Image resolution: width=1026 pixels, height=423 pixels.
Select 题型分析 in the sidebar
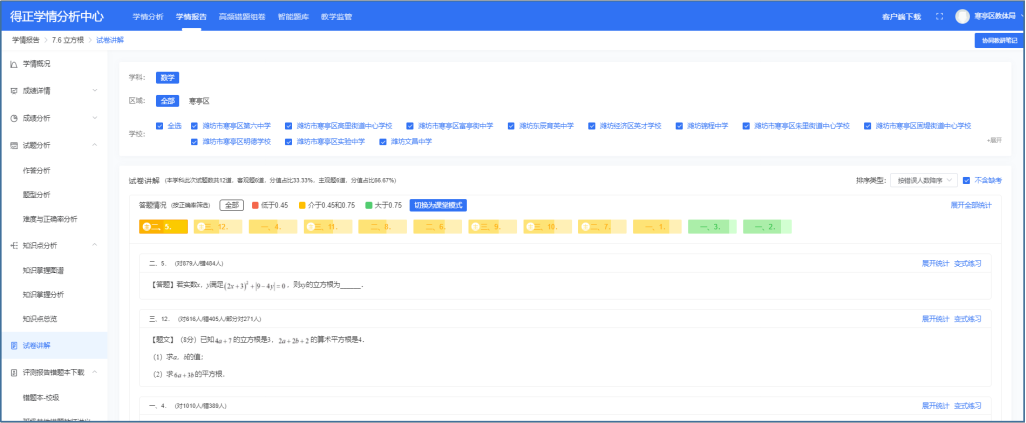click(37, 195)
